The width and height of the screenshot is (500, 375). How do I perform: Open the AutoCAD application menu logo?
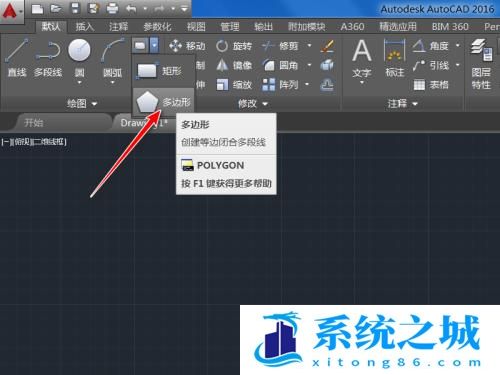pyautogui.click(x=11, y=11)
